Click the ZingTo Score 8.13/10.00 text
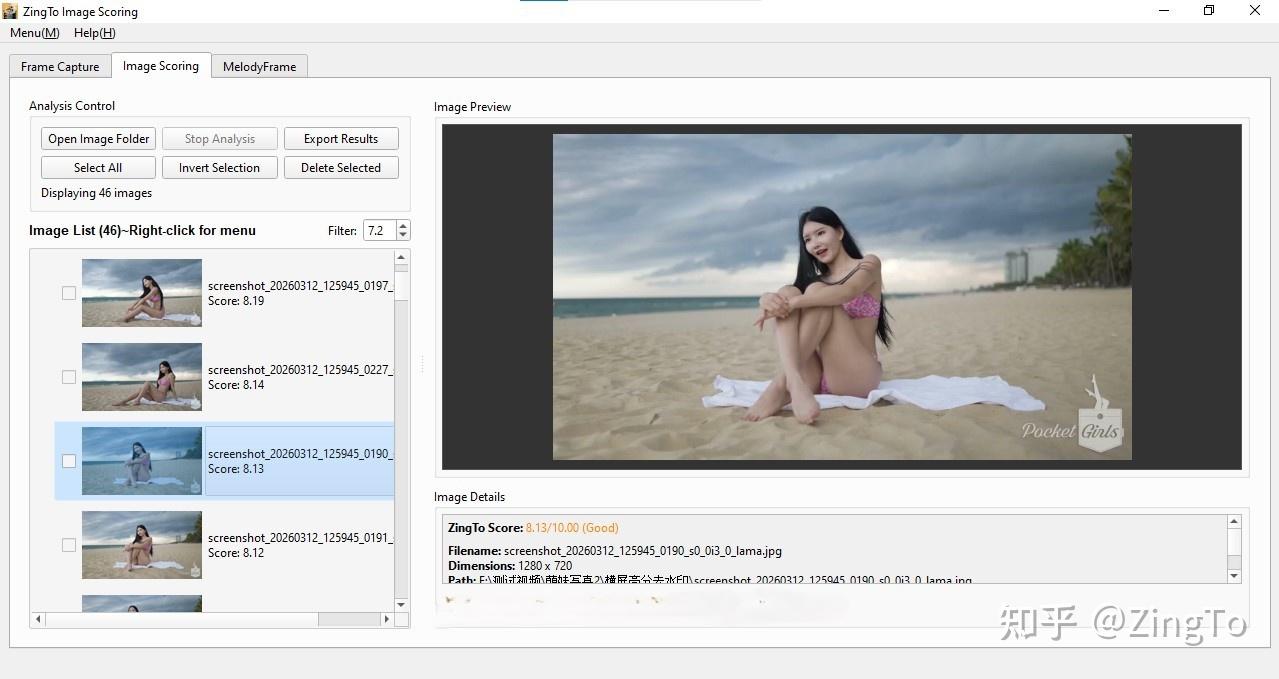 coord(533,528)
